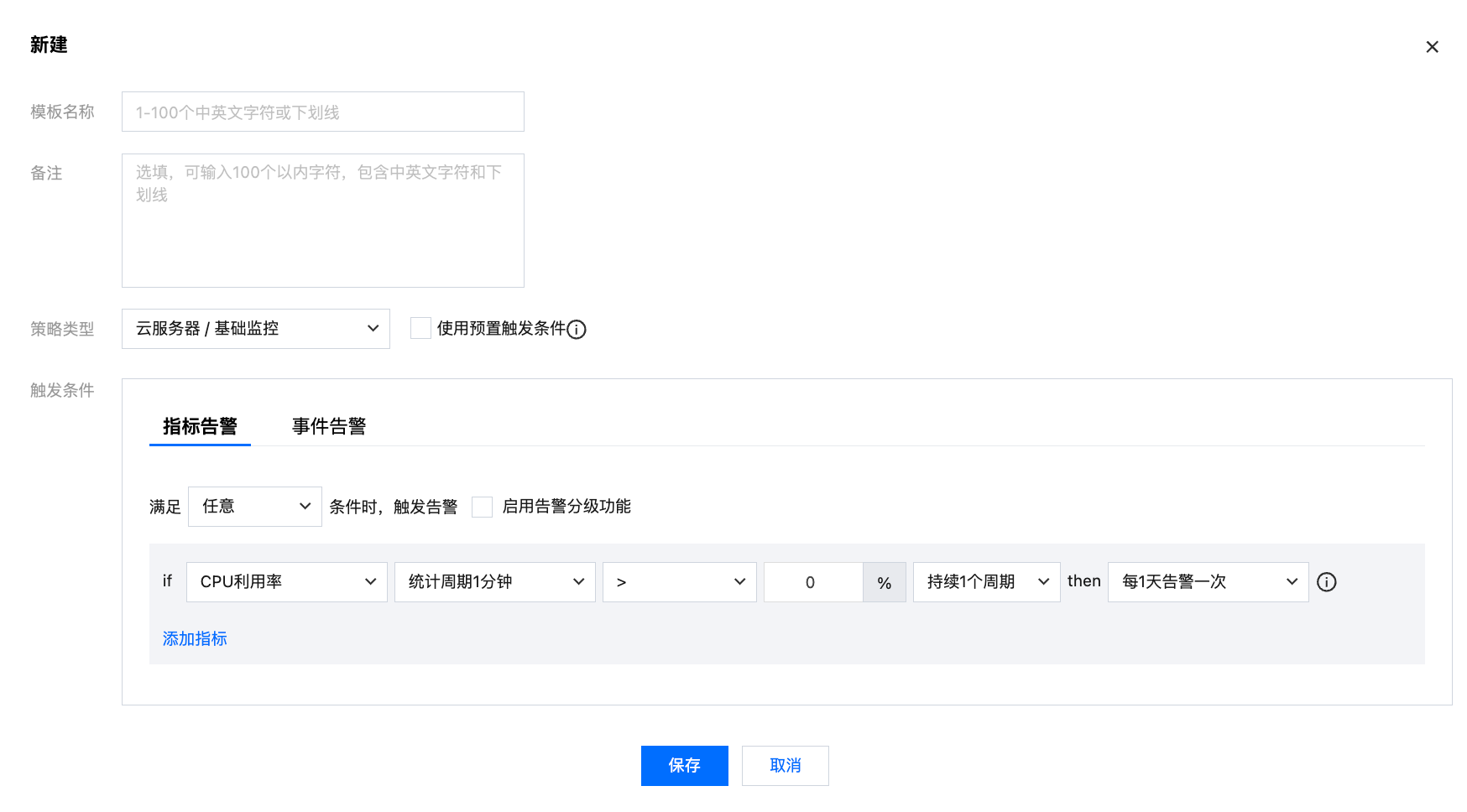Screen dimensions: 1467x812
Task: Click into the 备注 textarea
Action: pyautogui.click(x=322, y=221)
